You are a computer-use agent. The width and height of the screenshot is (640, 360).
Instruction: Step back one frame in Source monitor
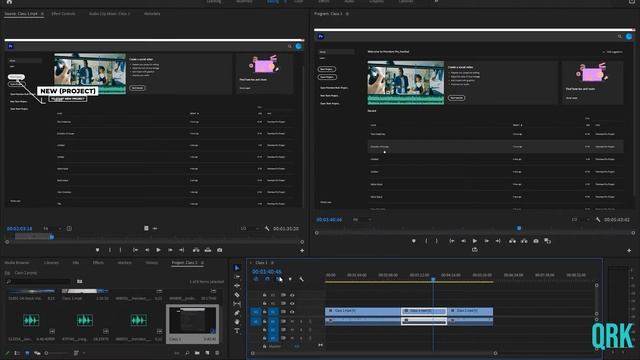pos(147,250)
